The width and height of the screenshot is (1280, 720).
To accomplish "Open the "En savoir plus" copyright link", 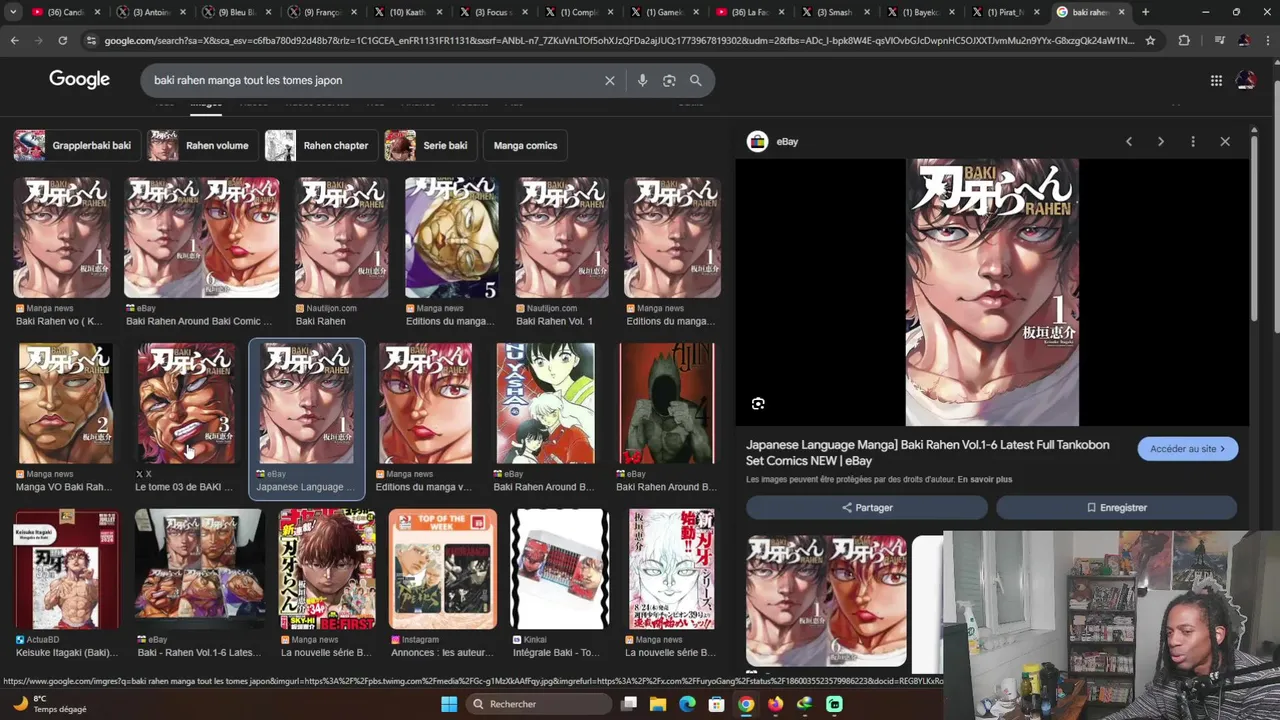I will click(x=985, y=479).
